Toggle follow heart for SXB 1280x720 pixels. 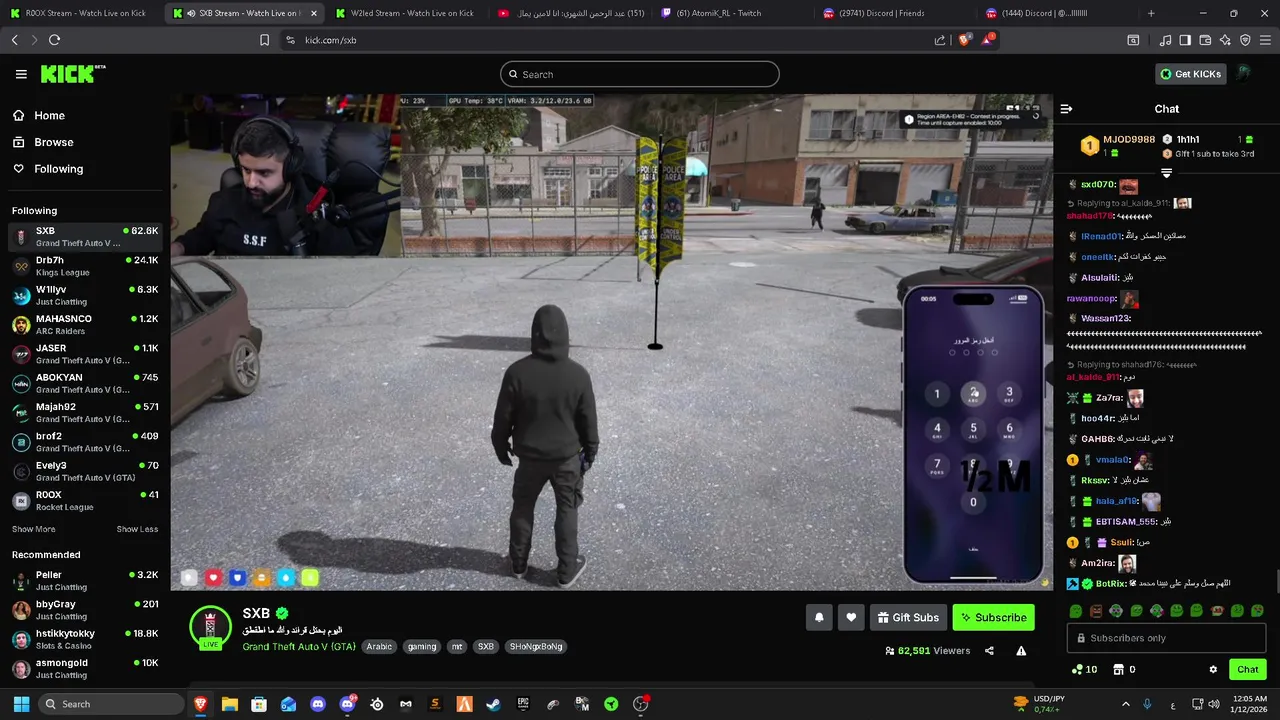coord(851,618)
